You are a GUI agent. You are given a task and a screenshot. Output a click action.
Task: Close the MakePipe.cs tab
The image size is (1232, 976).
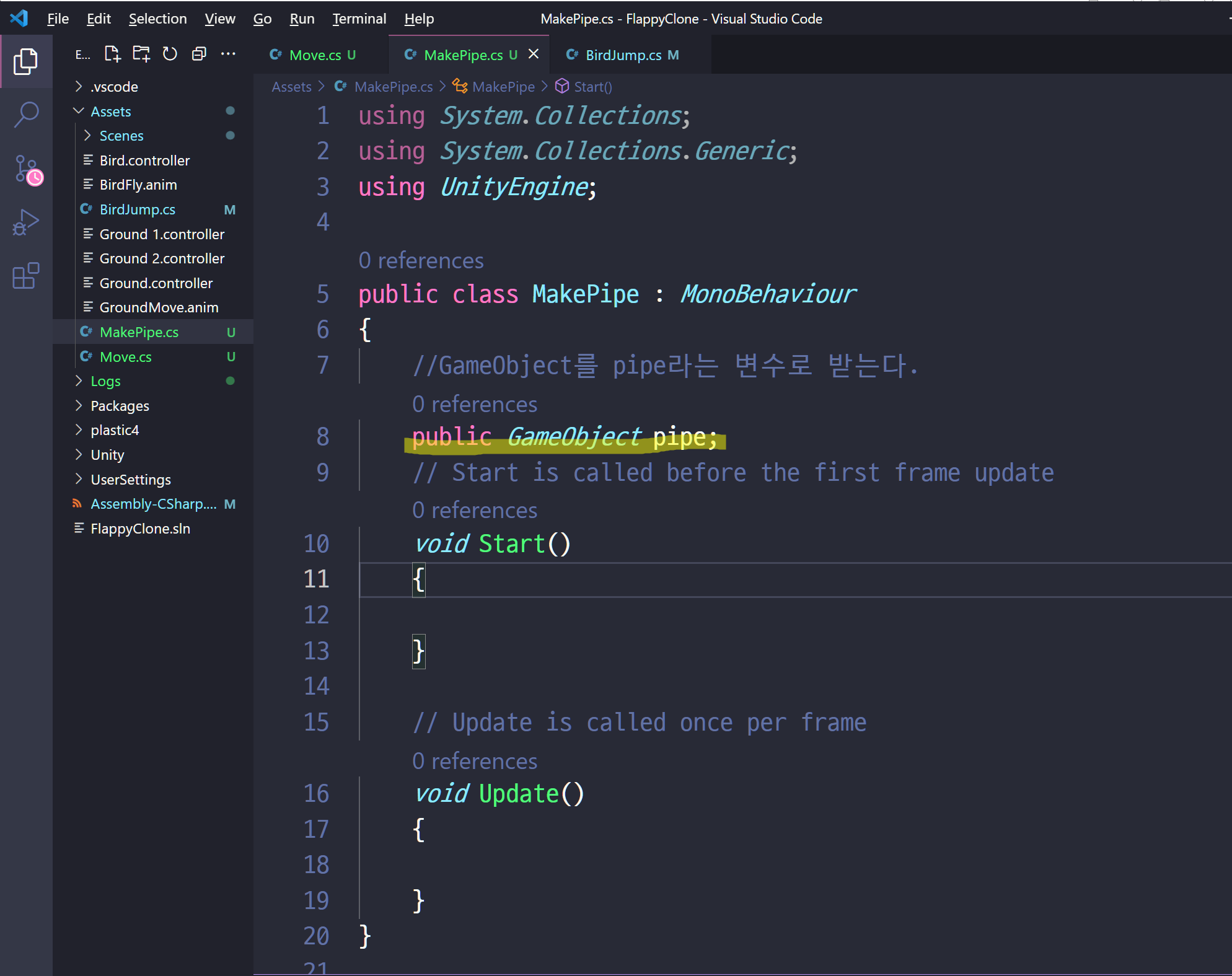pos(534,55)
